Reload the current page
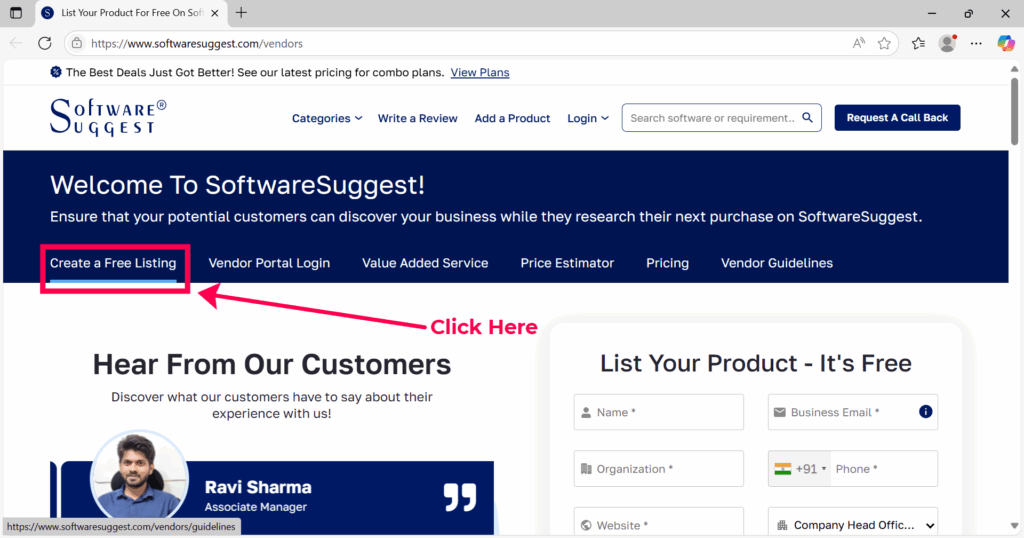This screenshot has width=1024, height=538. coord(44,44)
